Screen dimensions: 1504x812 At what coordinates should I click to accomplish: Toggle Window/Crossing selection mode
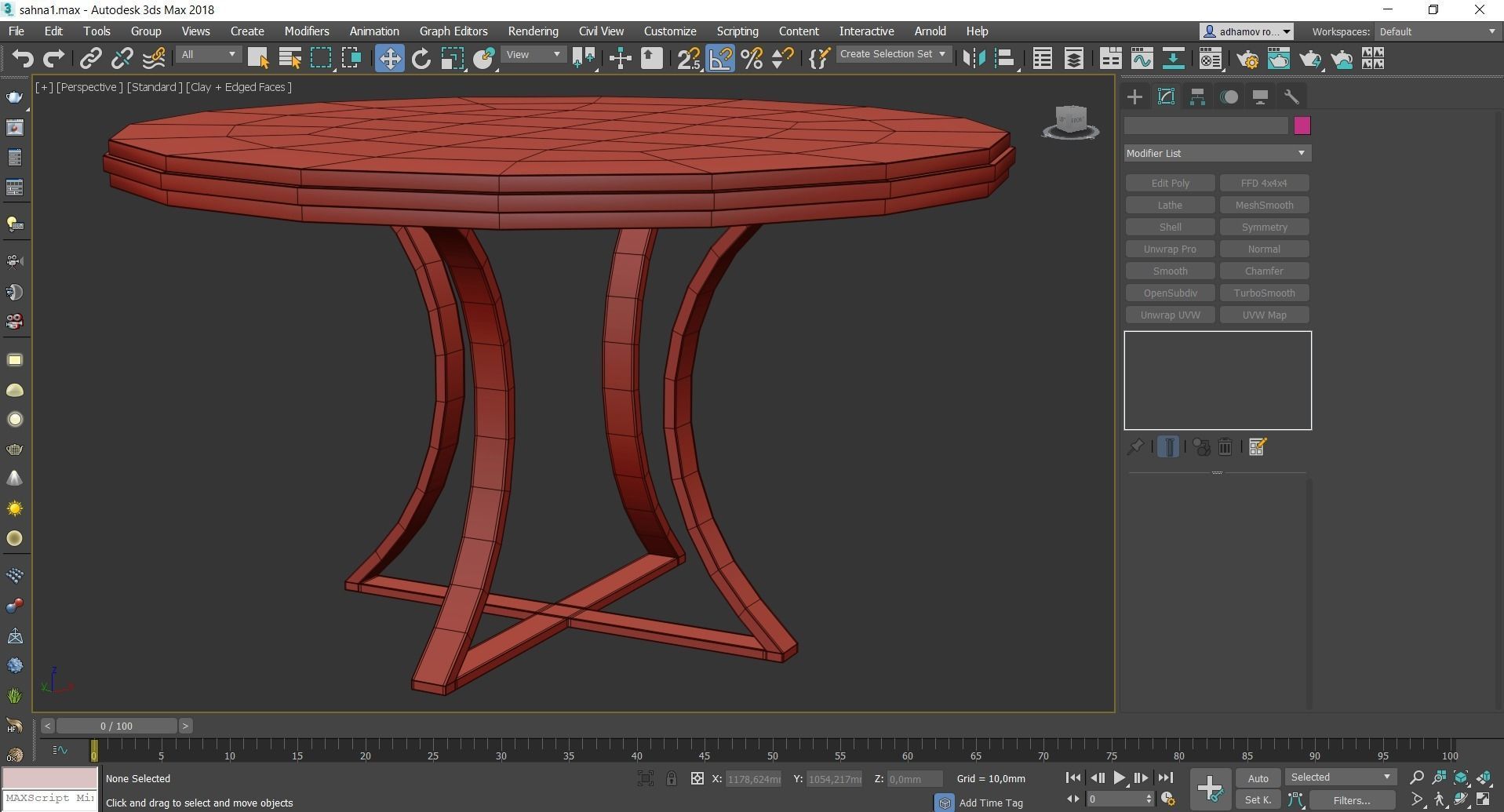click(351, 59)
